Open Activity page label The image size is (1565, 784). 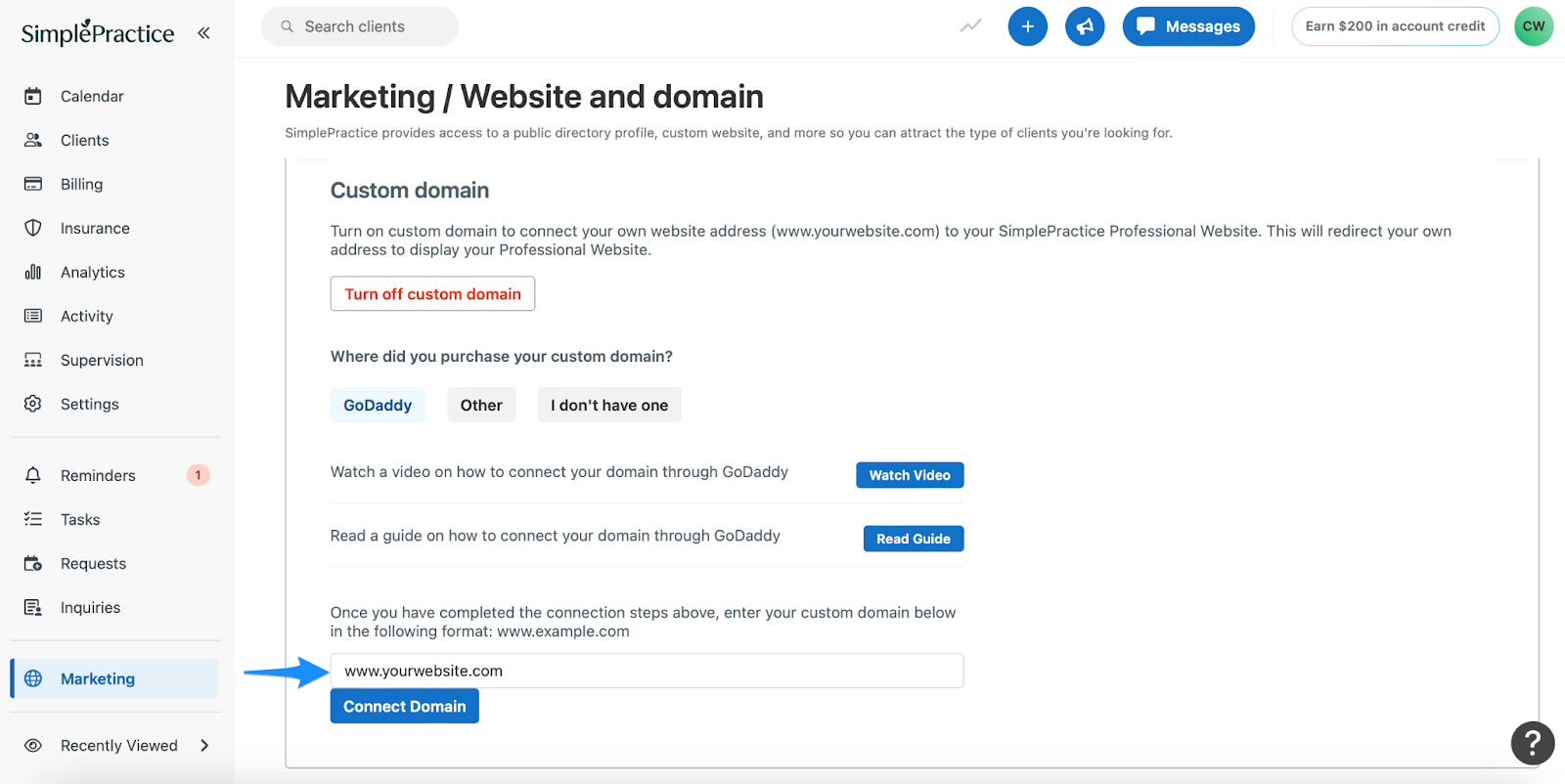pos(87,316)
